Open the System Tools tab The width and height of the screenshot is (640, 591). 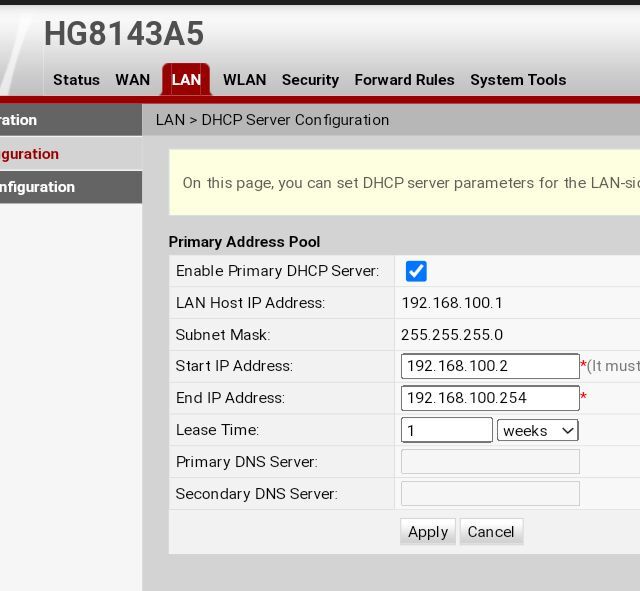pyautogui.click(x=518, y=80)
